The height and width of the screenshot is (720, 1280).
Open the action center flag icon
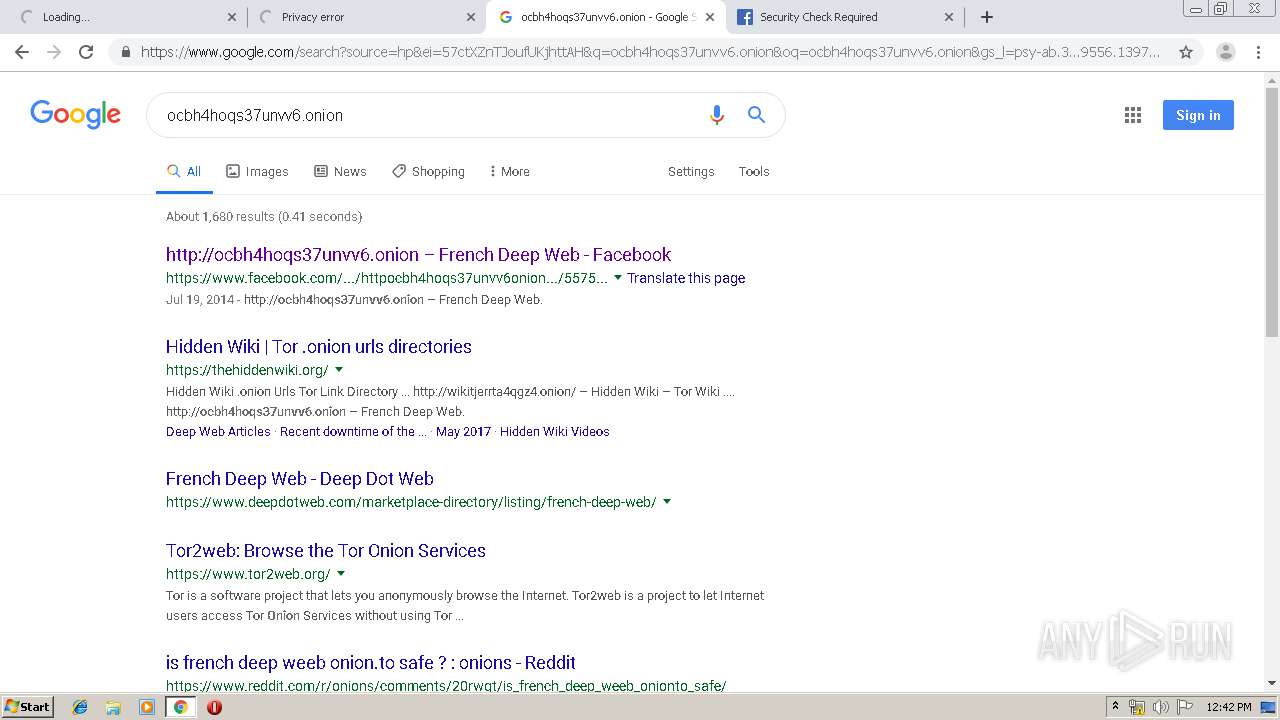(1184, 707)
